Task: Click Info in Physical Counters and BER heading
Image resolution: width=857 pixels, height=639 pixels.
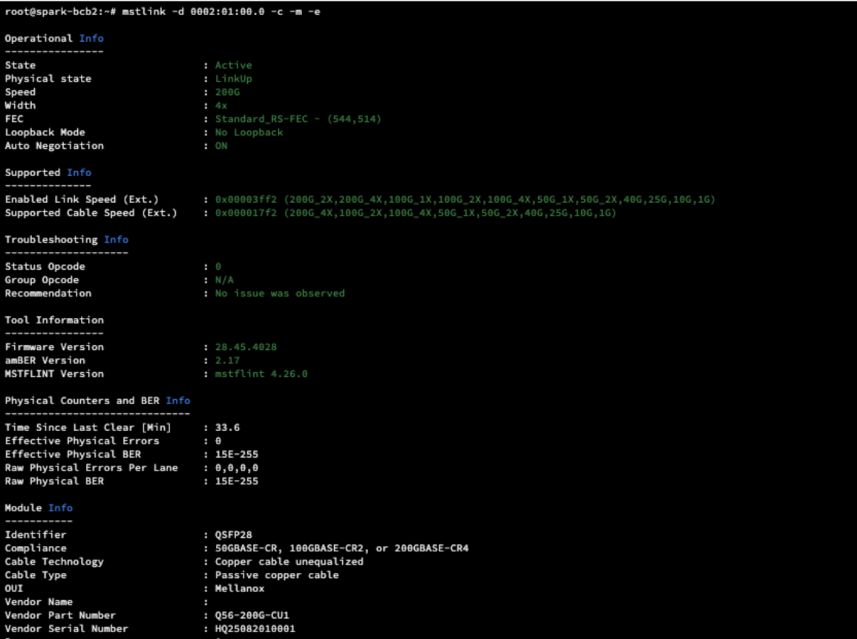Action: point(178,400)
